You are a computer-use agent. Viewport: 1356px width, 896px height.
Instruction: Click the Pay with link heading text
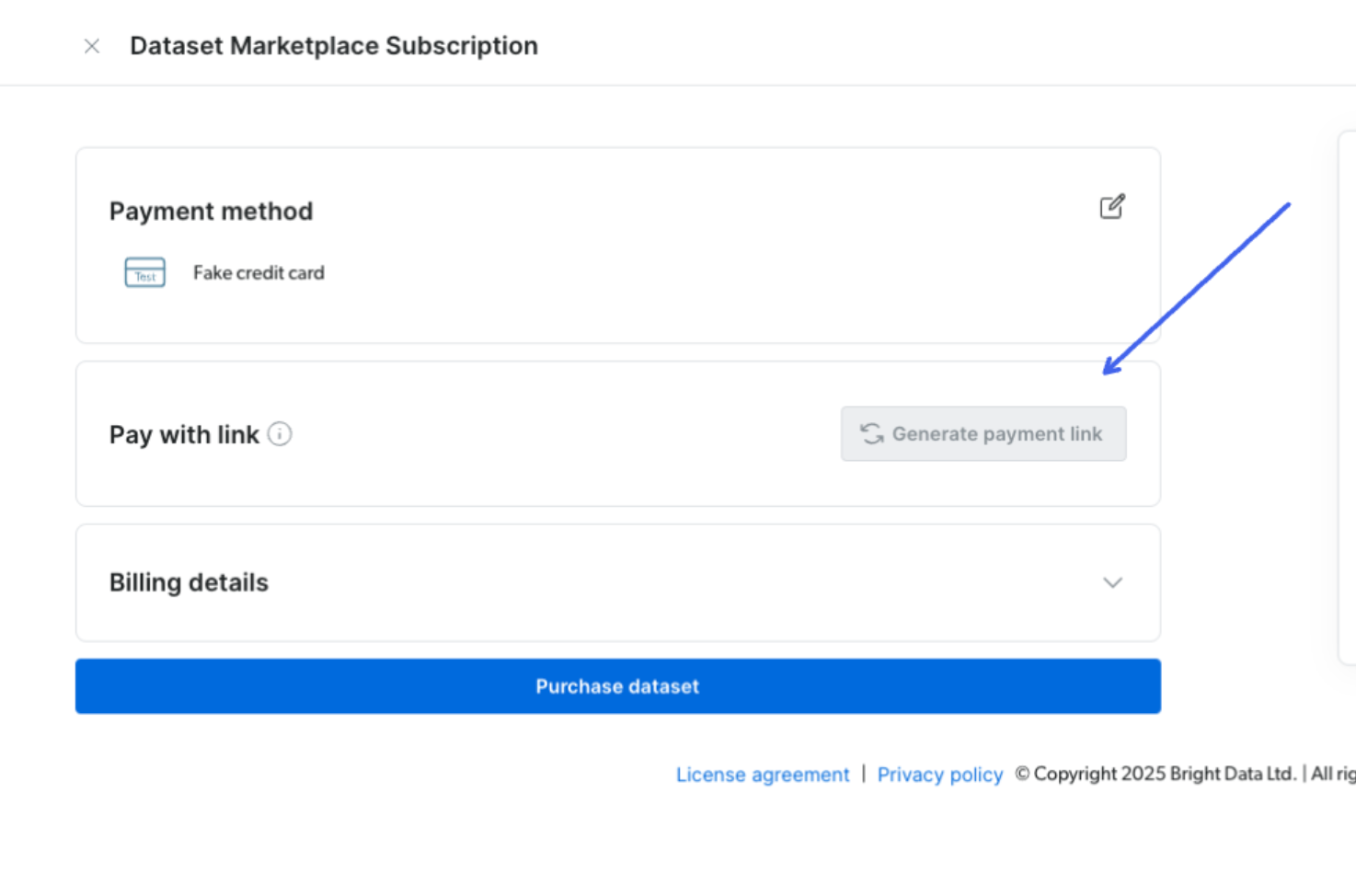pyautogui.click(x=184, y=434)
